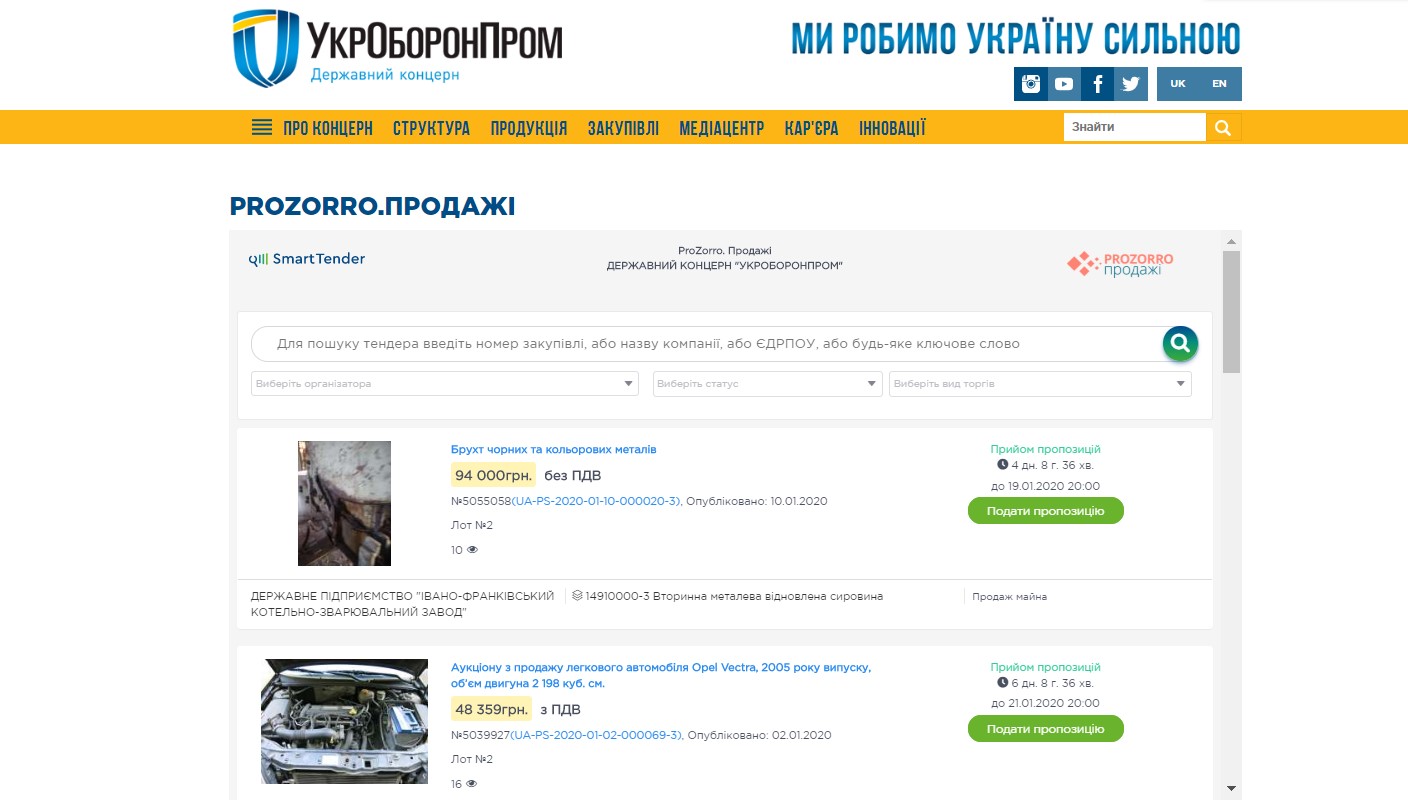Click the embedded frame scrollbar thumb

pos(1232,312)
